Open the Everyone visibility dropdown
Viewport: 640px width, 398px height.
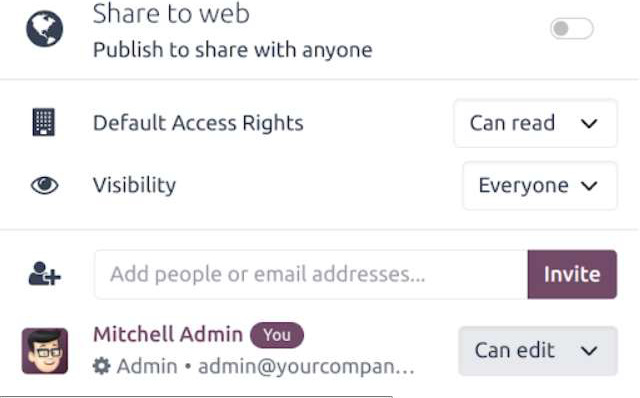tap(540, 186)
